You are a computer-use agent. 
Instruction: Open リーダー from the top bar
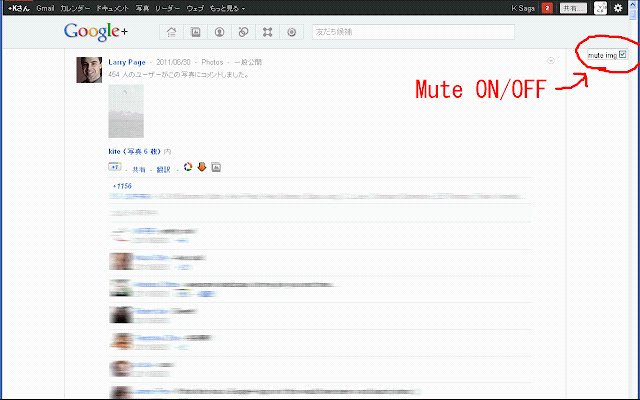167,8
